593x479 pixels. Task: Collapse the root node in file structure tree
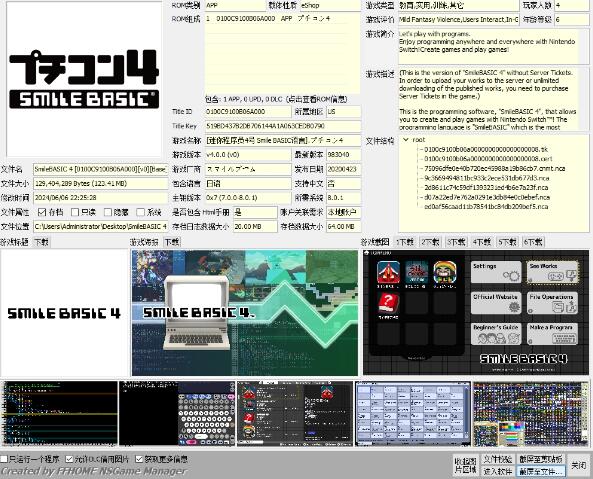(x=406, y=140)
